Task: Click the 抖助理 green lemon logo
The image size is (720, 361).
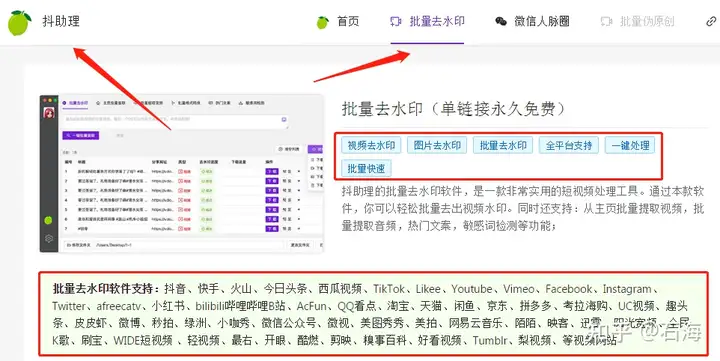Action: pos(20,23)
